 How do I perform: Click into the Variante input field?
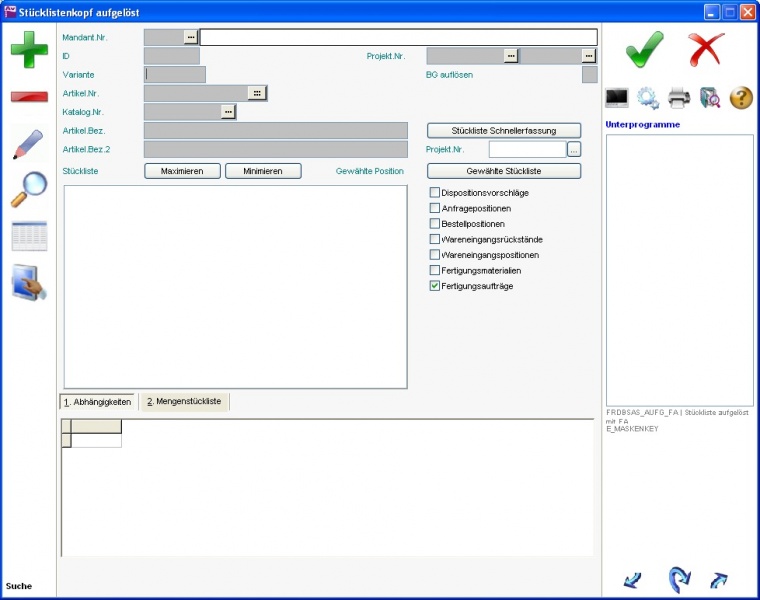tap(175, 74)
